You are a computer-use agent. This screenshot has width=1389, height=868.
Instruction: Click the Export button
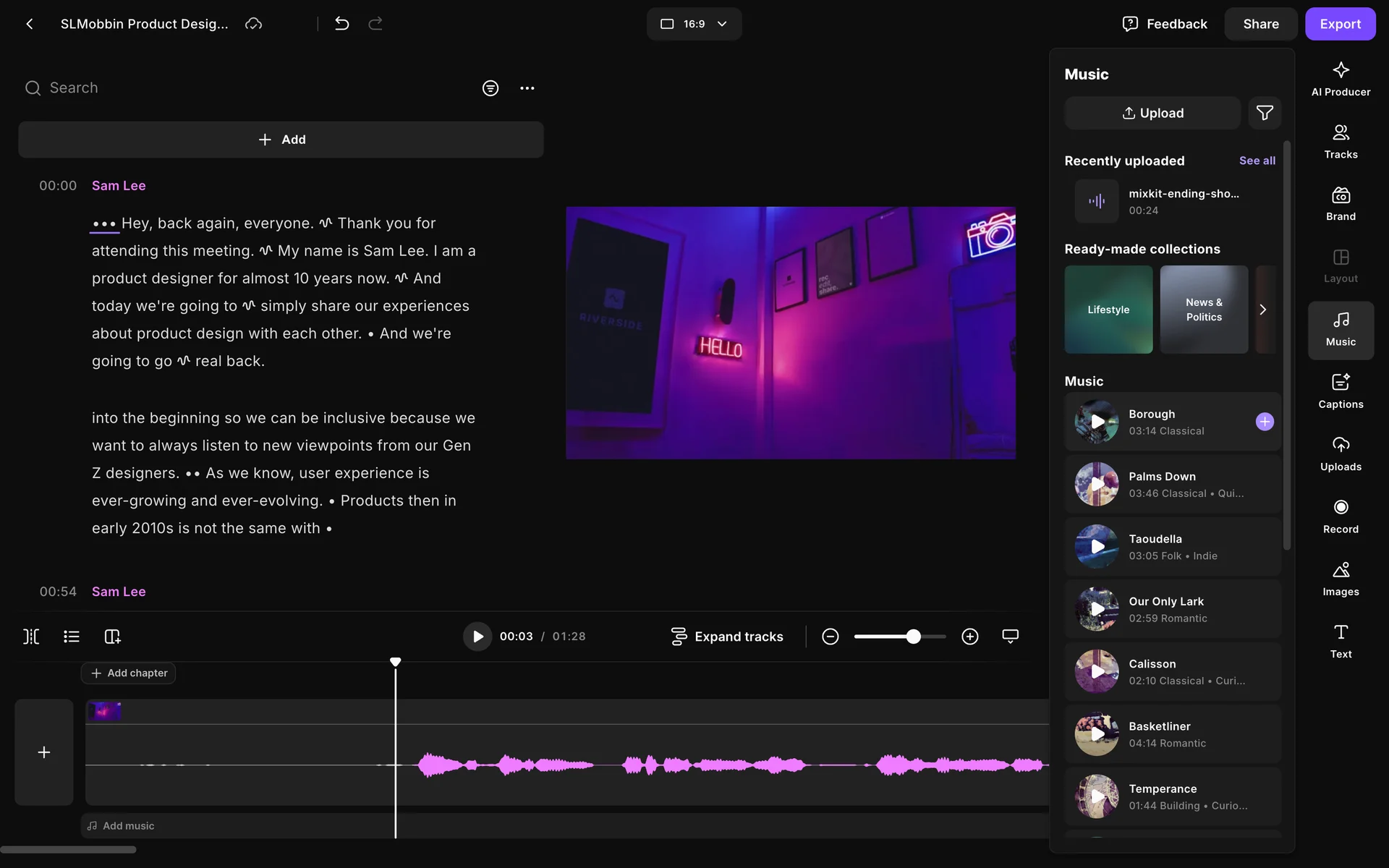point(1339,24)
